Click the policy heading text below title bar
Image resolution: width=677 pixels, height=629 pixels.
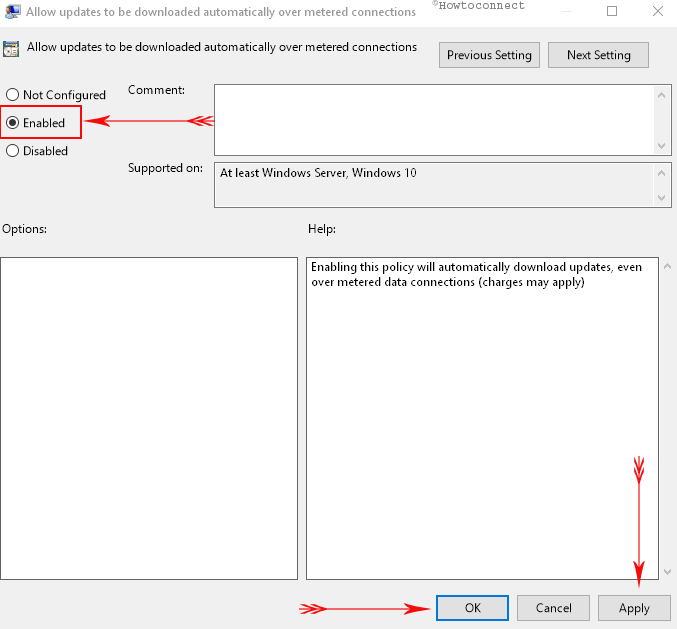click(x=222, y=47)
